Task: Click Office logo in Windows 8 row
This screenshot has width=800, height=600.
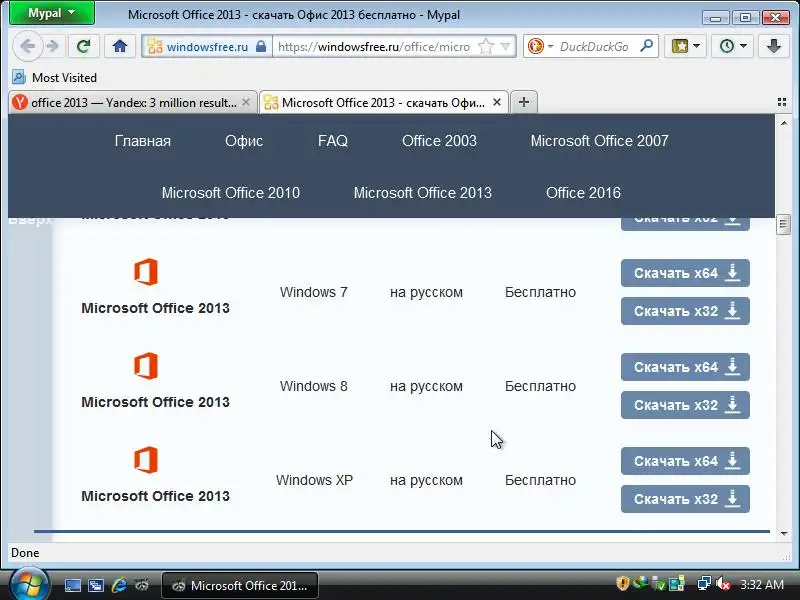Action: click(x=146, y=366)
